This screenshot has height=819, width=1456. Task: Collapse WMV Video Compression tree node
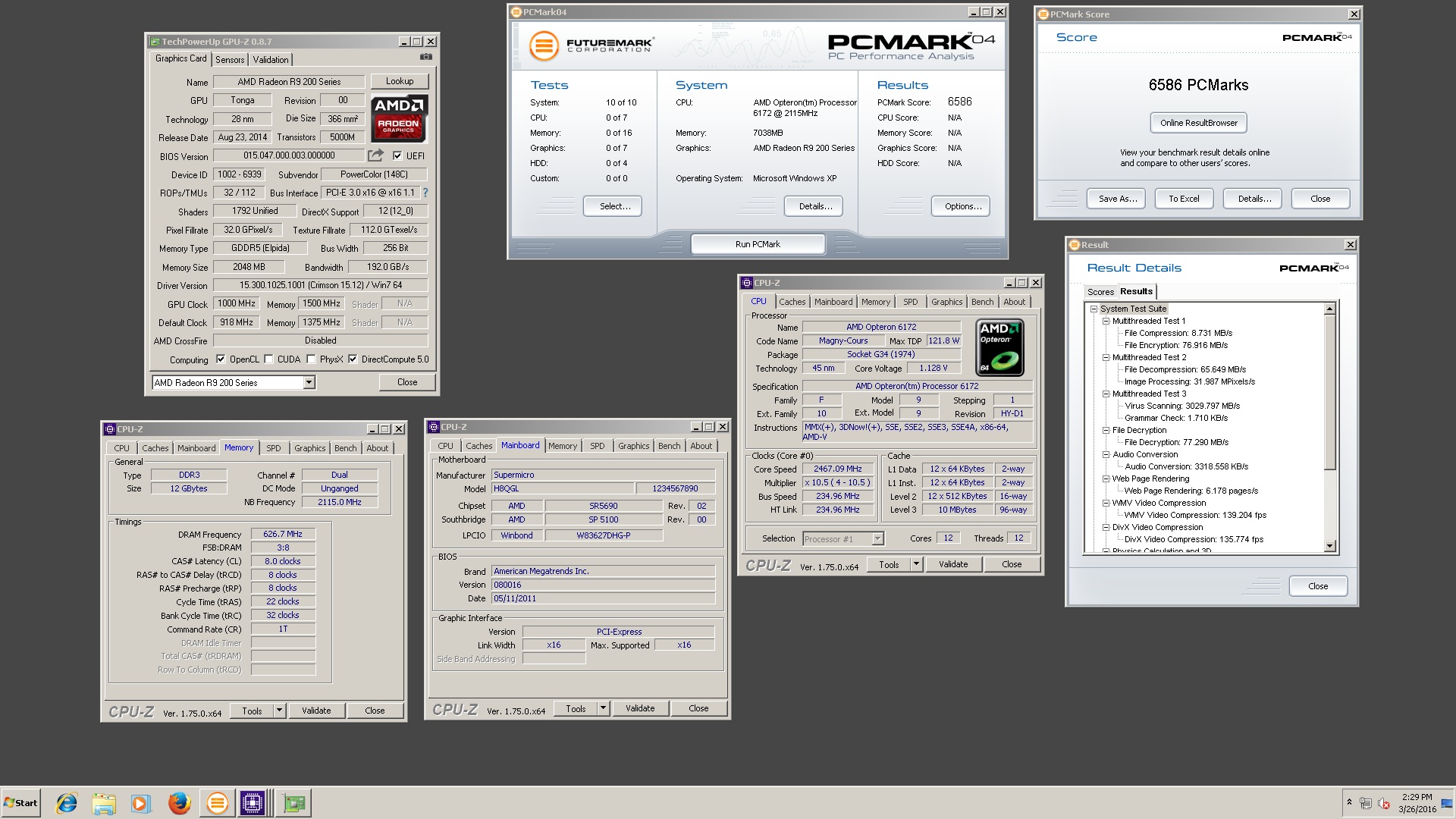[x=1106, y=503]
